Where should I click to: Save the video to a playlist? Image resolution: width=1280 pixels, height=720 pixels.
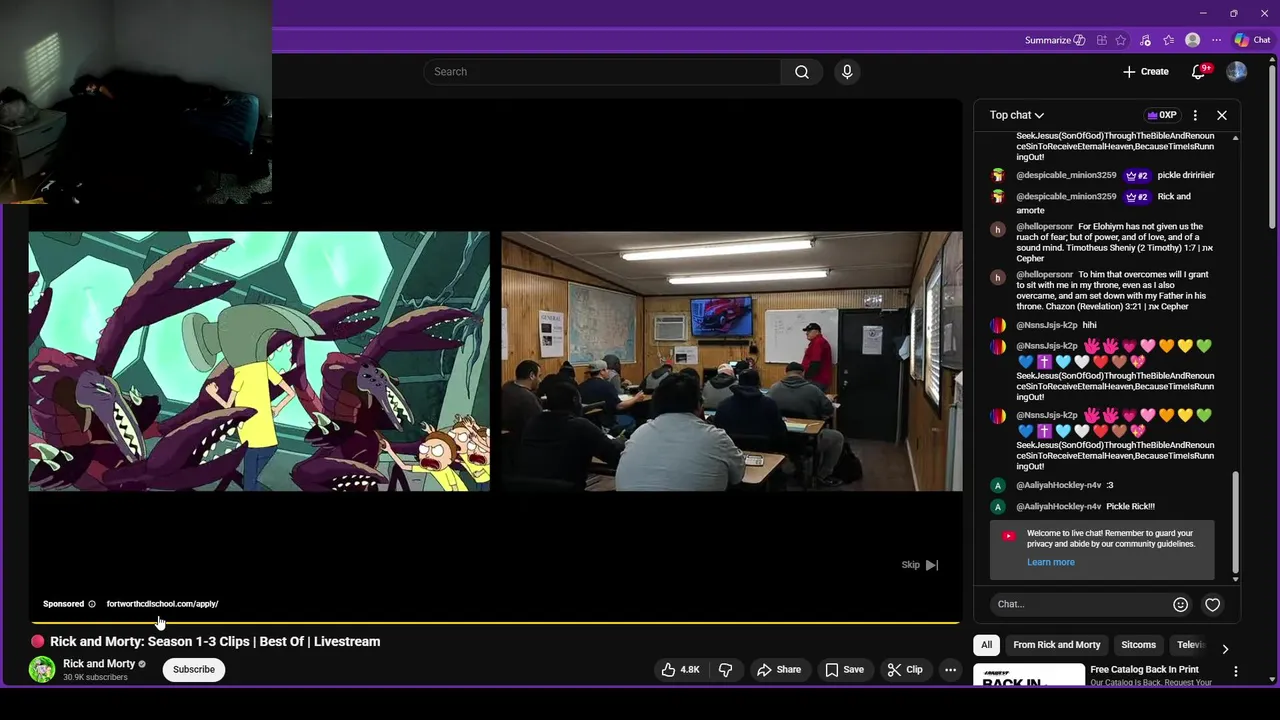pos(844,670)
